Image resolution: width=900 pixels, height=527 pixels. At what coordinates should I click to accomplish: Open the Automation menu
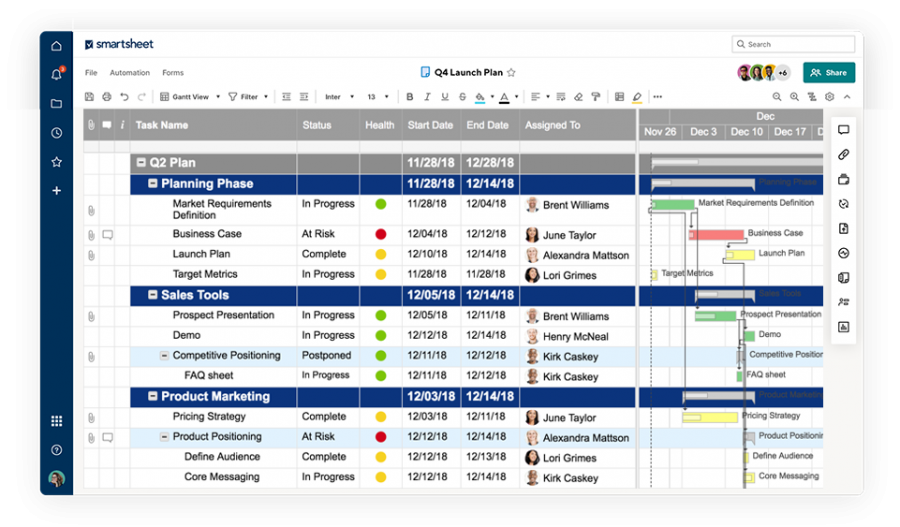click(x=130, y=73)
